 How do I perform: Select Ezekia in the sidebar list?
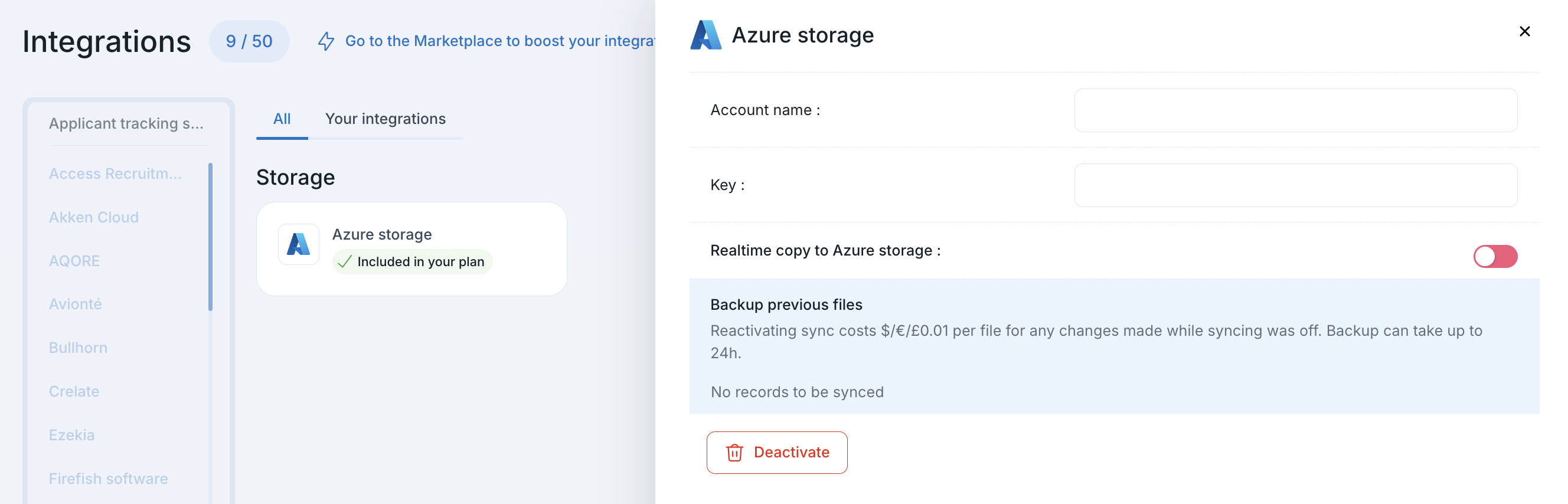click(x=72, y=434)
